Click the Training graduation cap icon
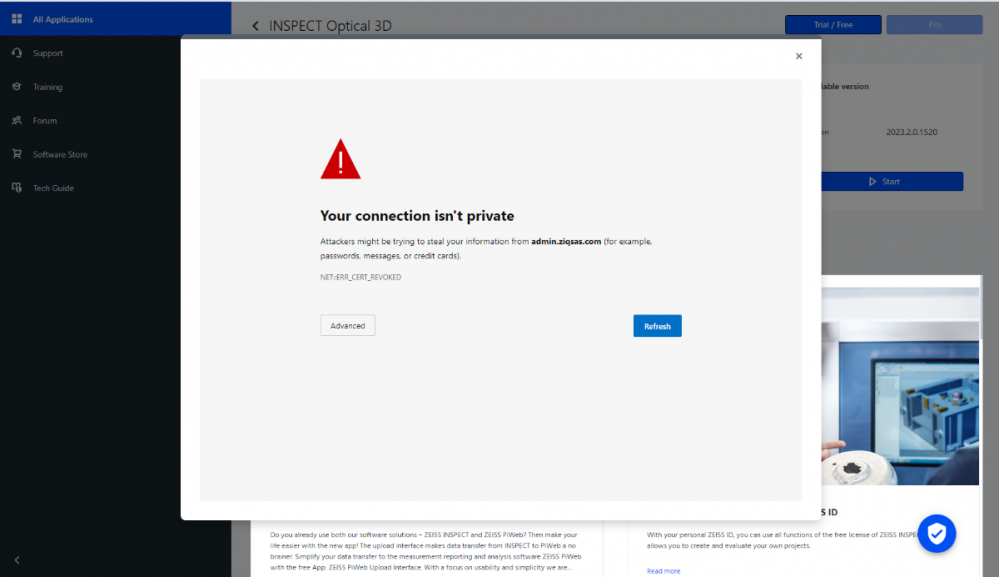The width and height of the screenshot is (999, 577). (x=17, y=87)
